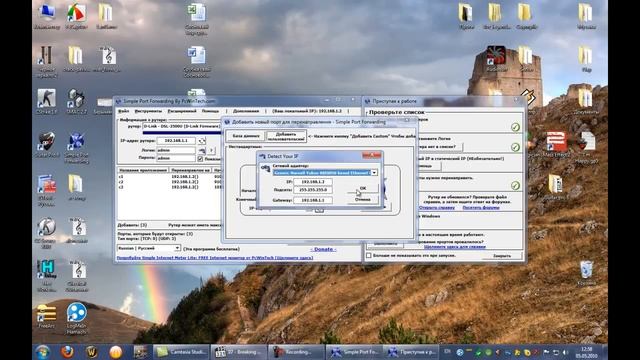Click the network adapter icon in Detect Your IP
This screenshot has width=640, height=360.
265,168
